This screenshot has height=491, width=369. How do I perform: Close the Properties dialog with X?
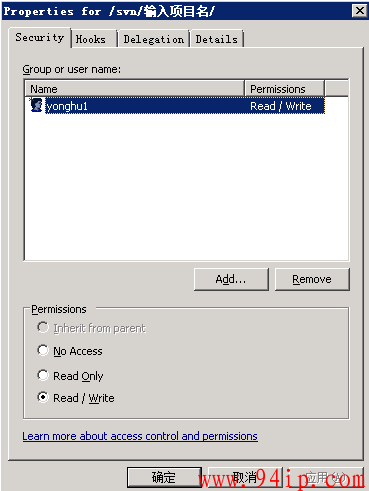360,11
